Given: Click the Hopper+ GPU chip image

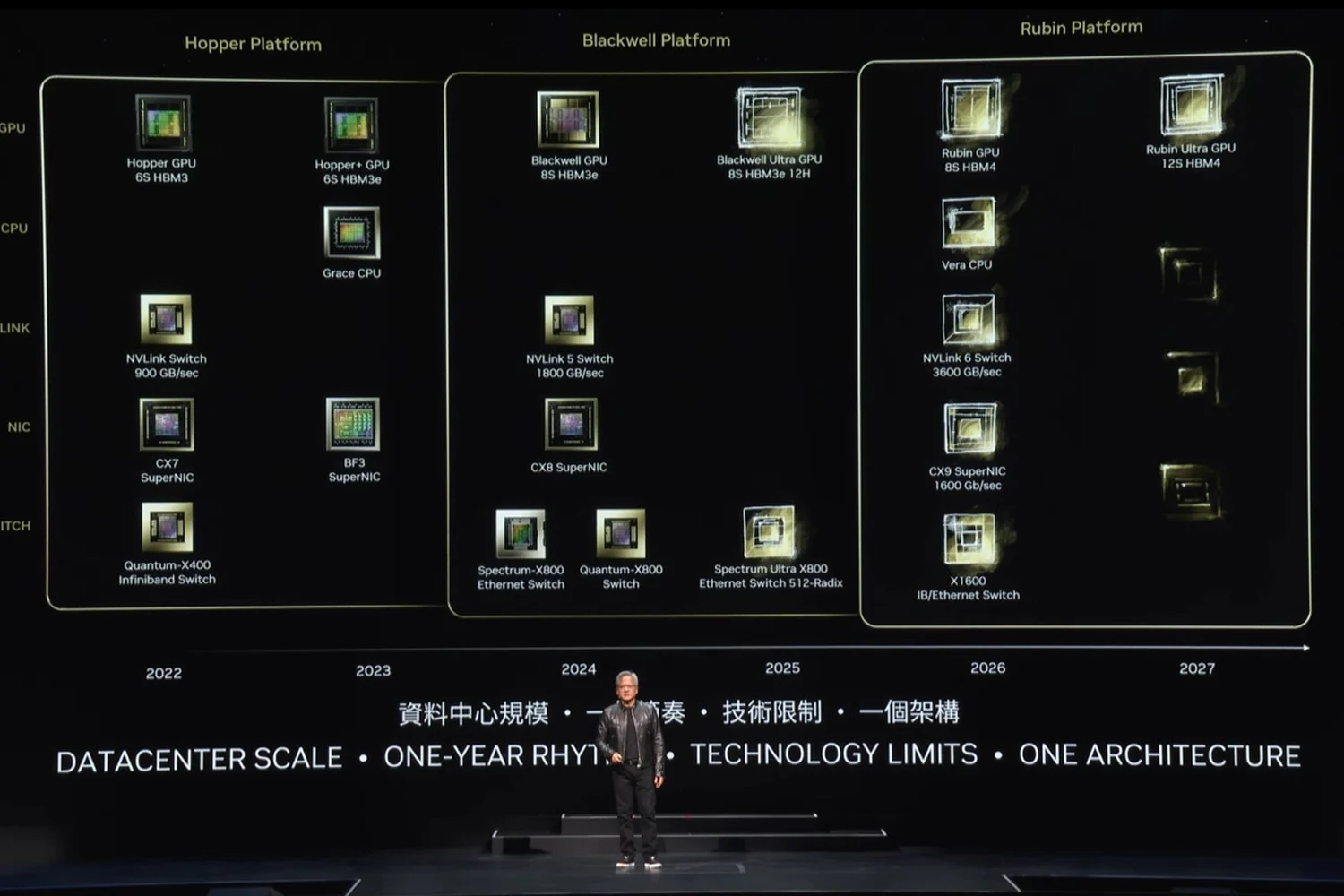Looking at the screenshot, I should [351, 125].
